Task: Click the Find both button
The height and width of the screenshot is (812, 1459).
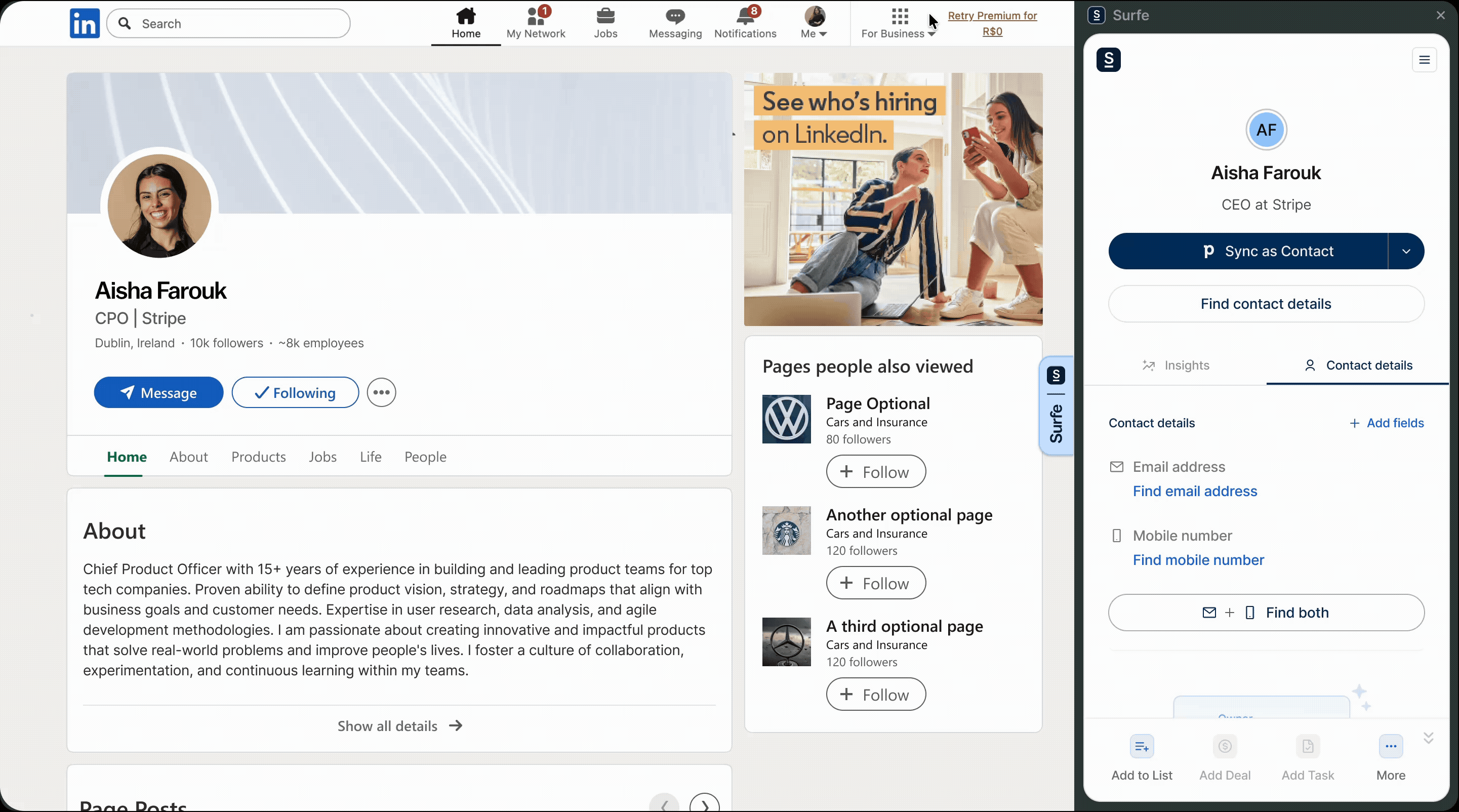Action: coord(1266,613)
